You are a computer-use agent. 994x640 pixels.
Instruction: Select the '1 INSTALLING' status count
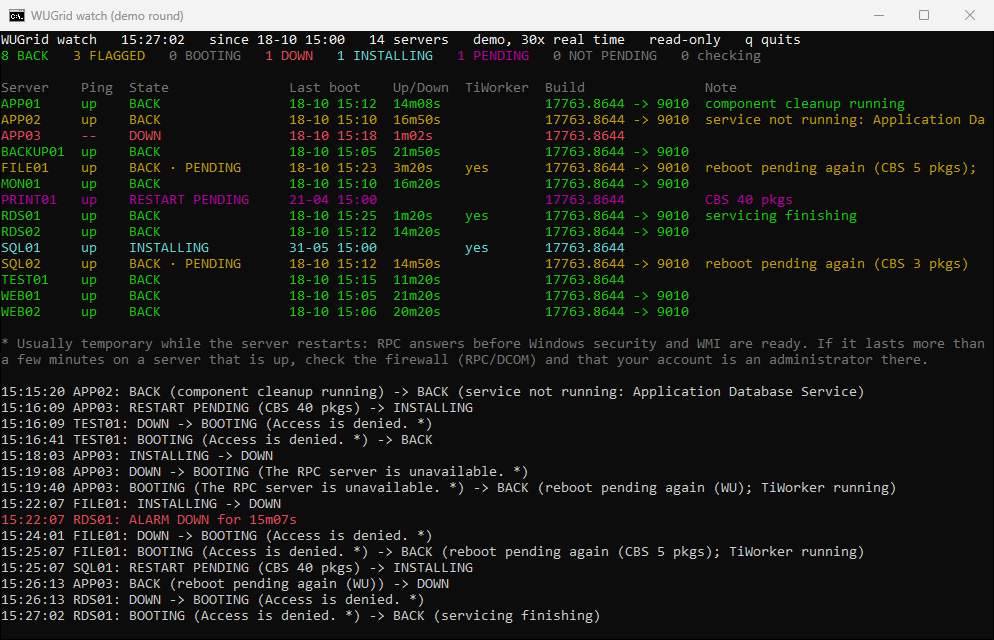[x=385, y=56]
